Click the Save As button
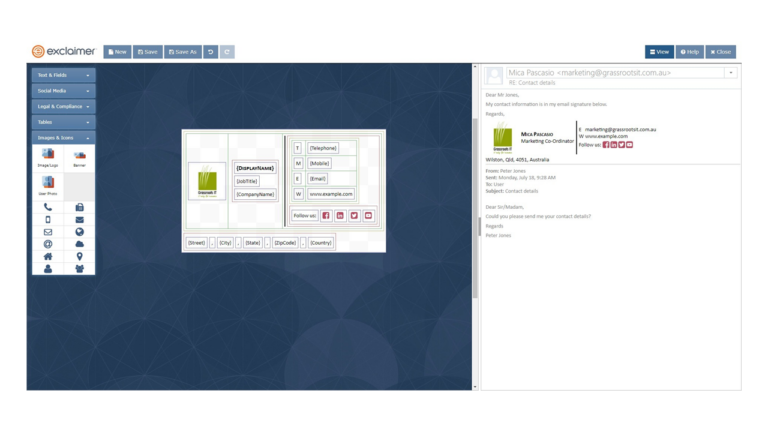The width and height of the screenshot is (768, 432). pos(183,52)
